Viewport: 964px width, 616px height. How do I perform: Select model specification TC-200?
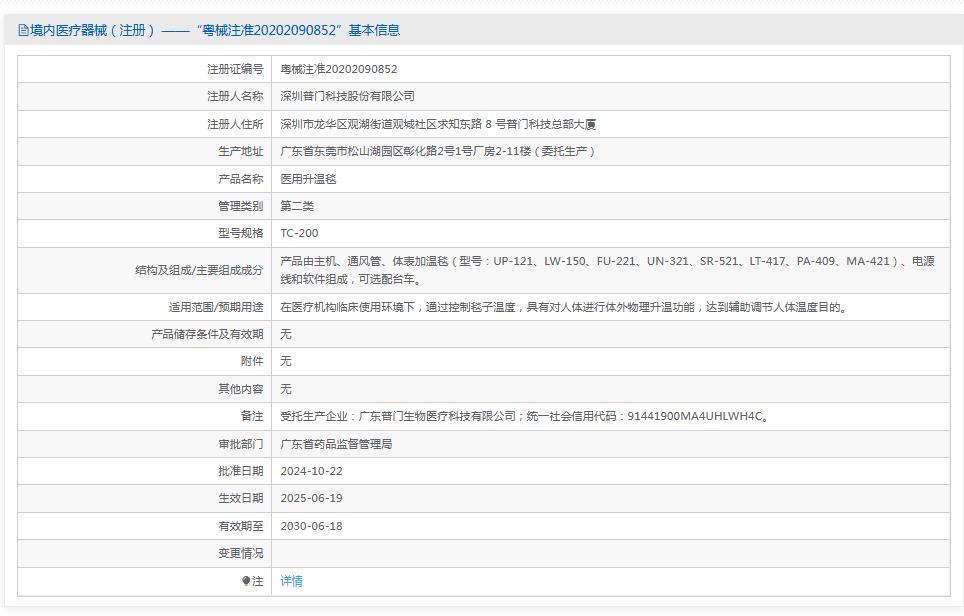coord(299,233)
